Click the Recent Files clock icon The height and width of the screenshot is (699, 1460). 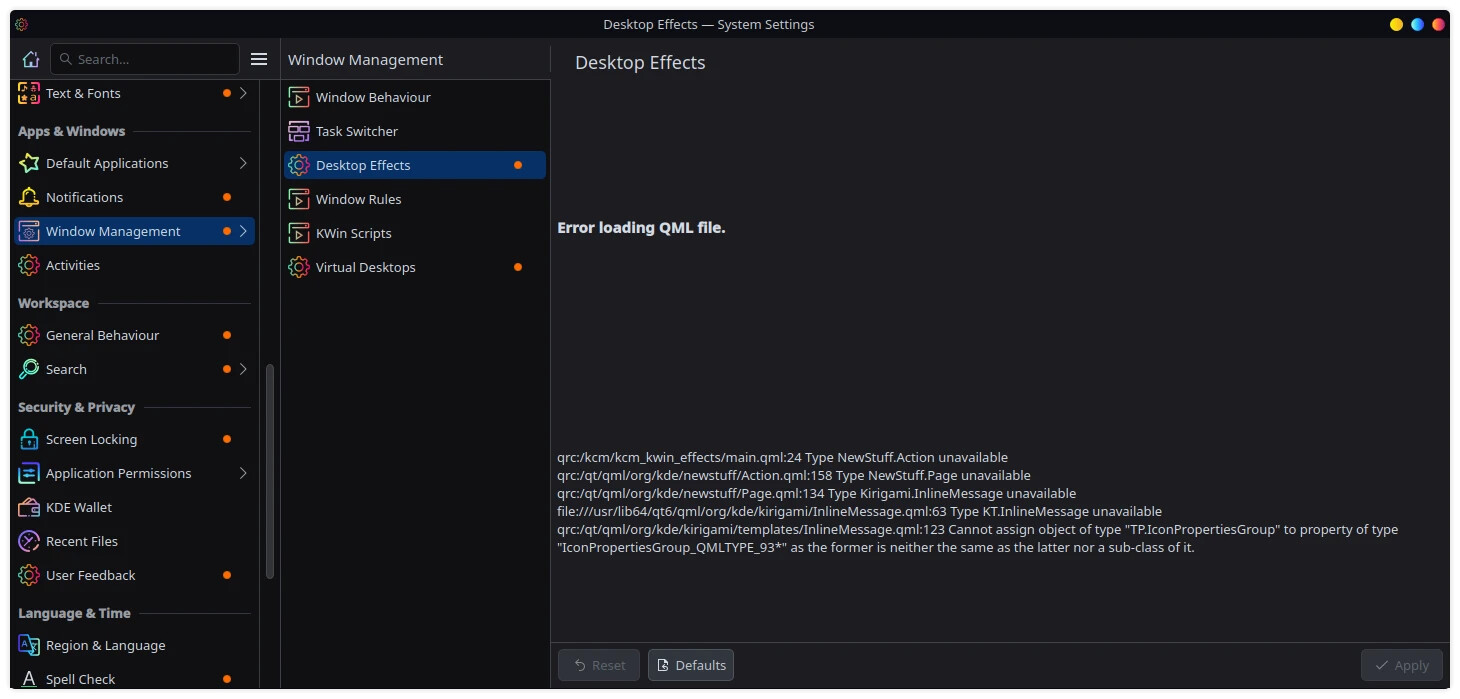coord(29,541)
